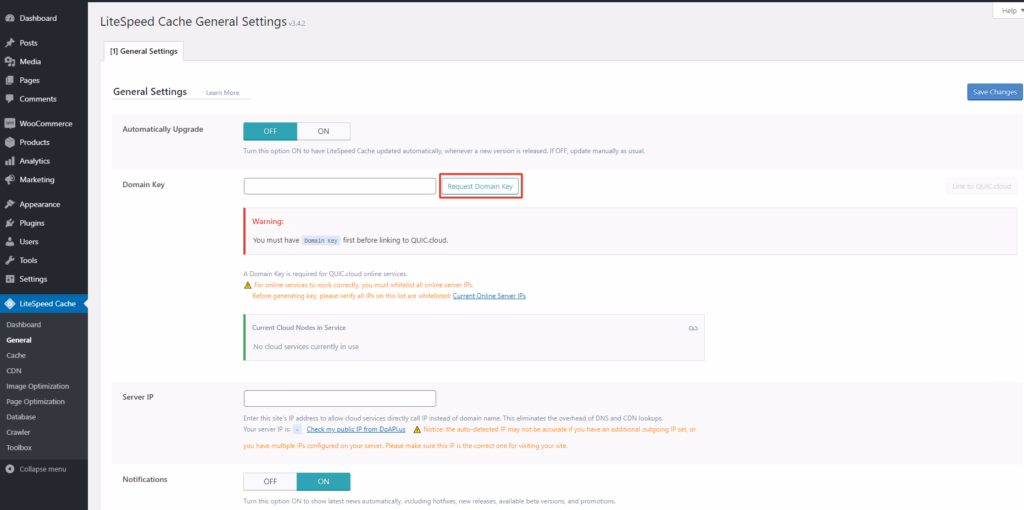Open the Learn More link
The image size is (1024, 510).
click(223, 93)
